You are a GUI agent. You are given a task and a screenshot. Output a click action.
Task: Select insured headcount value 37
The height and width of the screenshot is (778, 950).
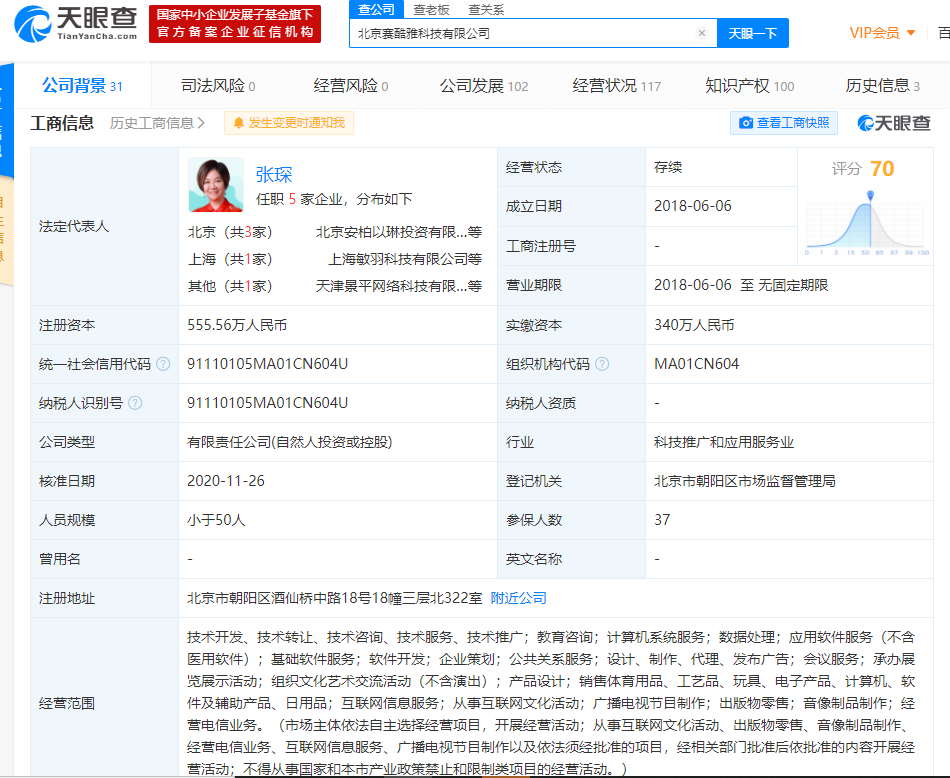click(x=662, y=520)
